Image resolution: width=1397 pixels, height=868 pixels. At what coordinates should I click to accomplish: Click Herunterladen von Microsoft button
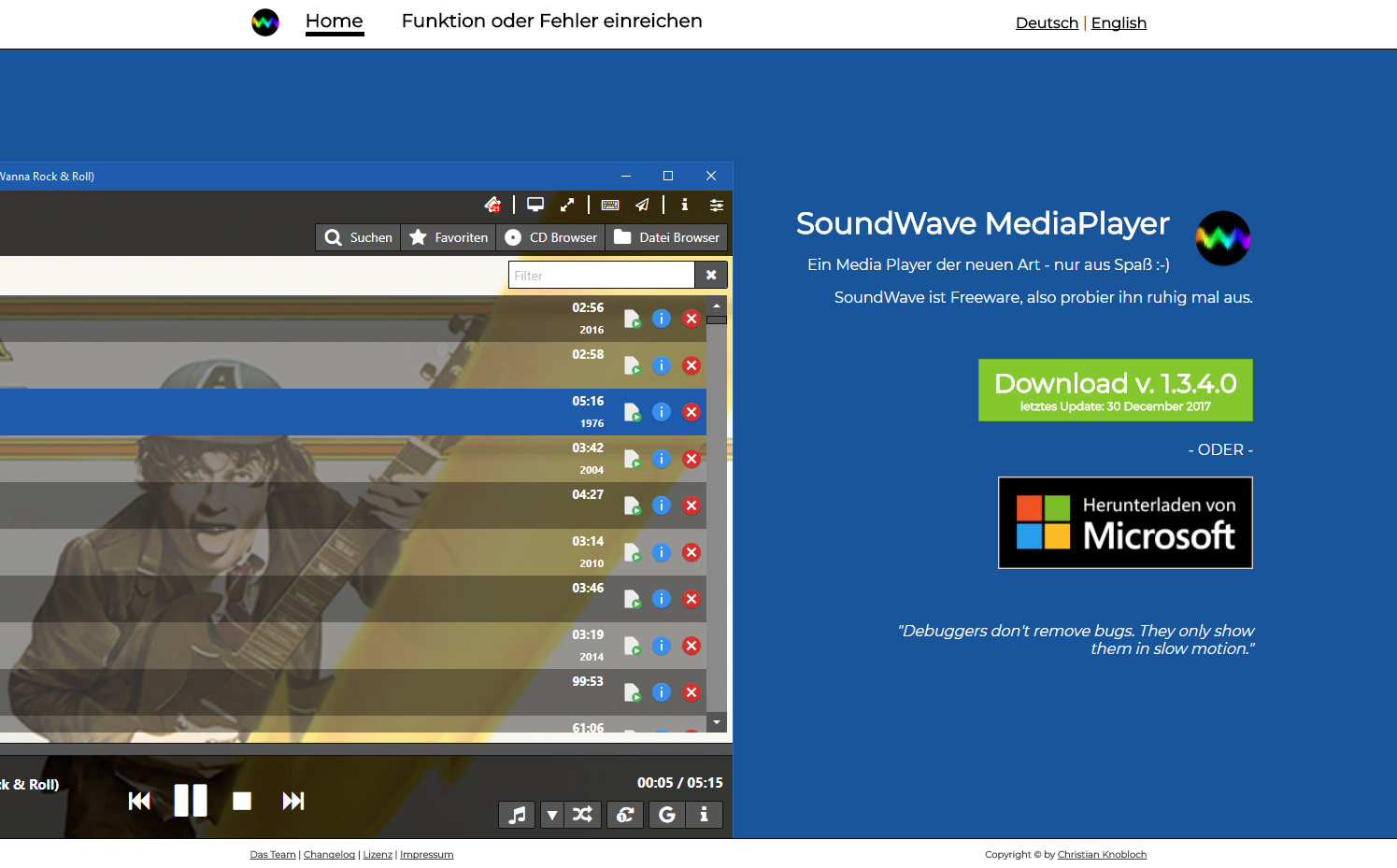point(1125,523)
